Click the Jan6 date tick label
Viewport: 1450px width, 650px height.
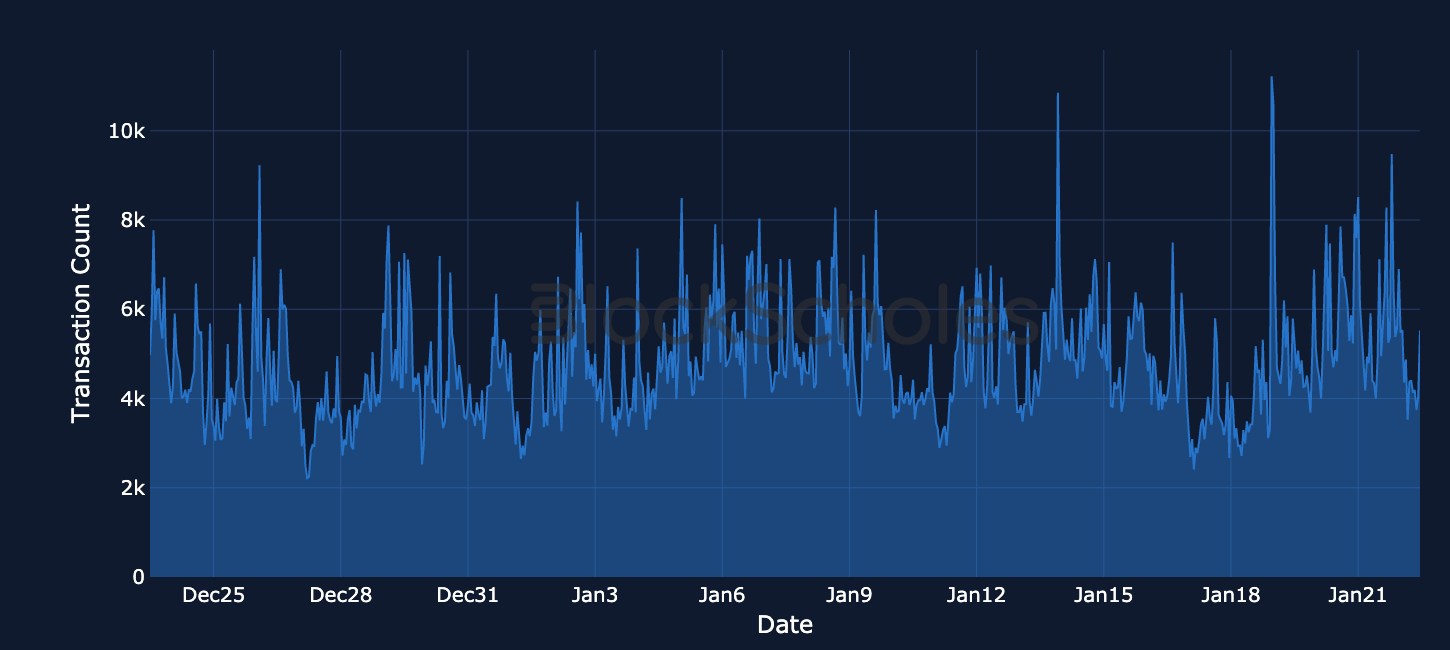point(721,596)
